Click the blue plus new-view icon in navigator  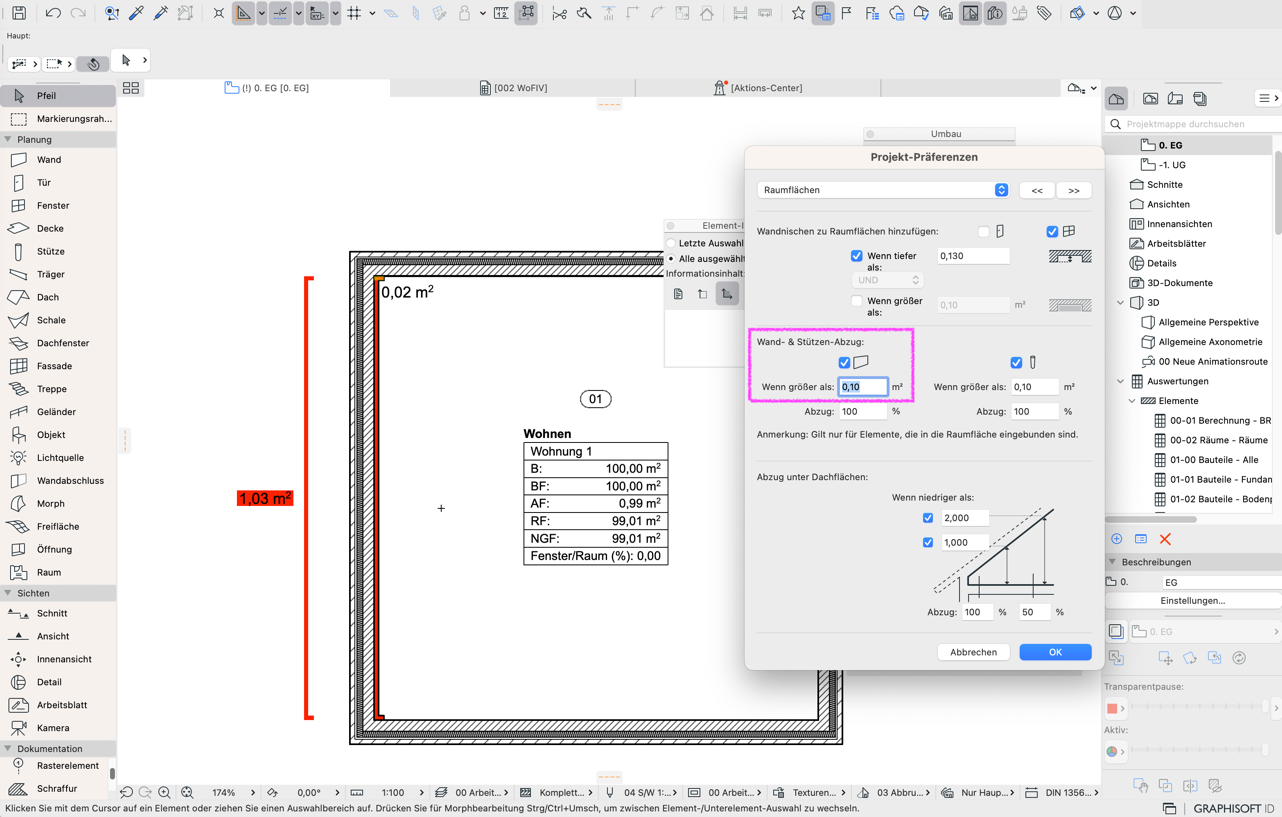tap(1117, 539)
